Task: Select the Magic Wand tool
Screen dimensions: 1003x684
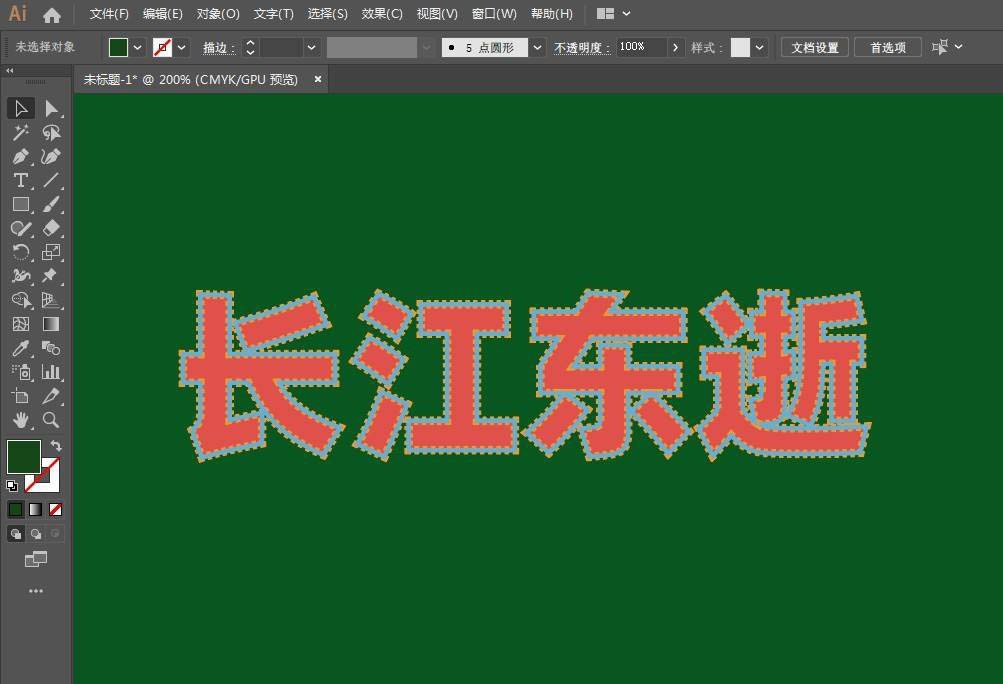Action: [20, 132]
